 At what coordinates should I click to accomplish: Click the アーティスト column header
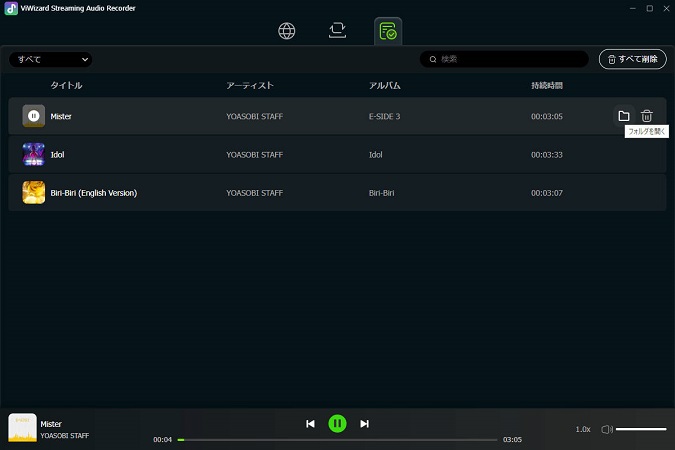pos(250,85)
